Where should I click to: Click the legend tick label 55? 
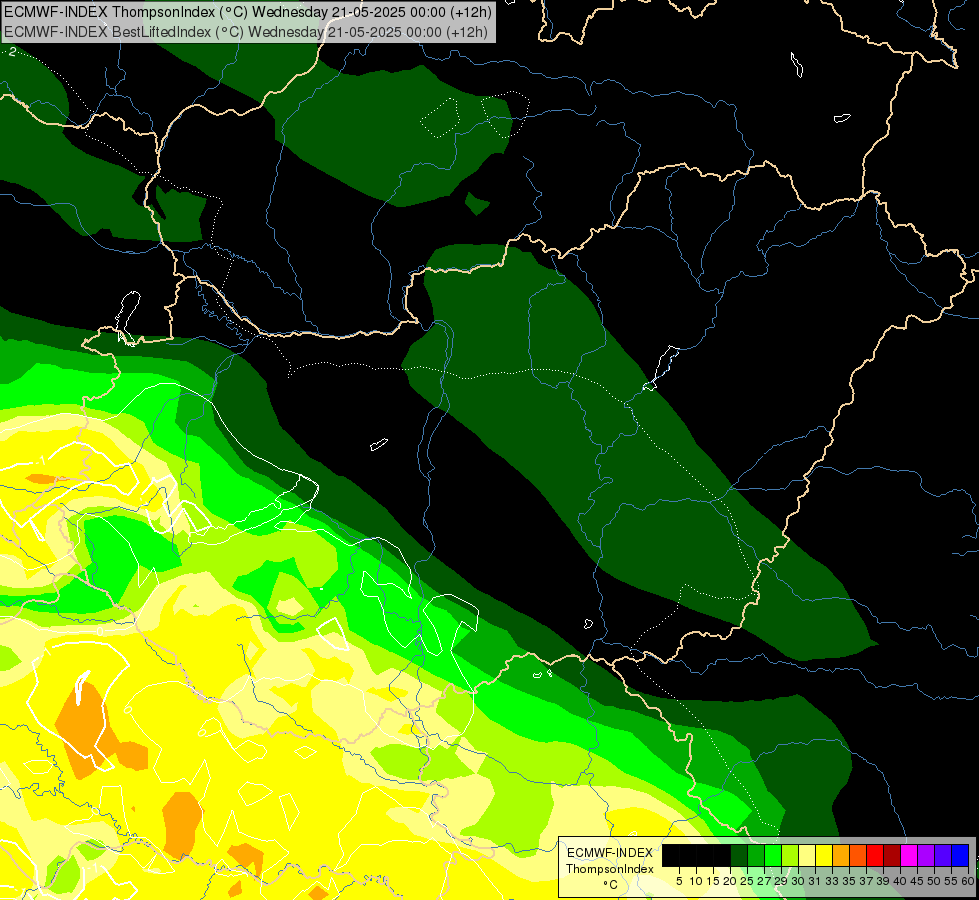pos(951,881)
